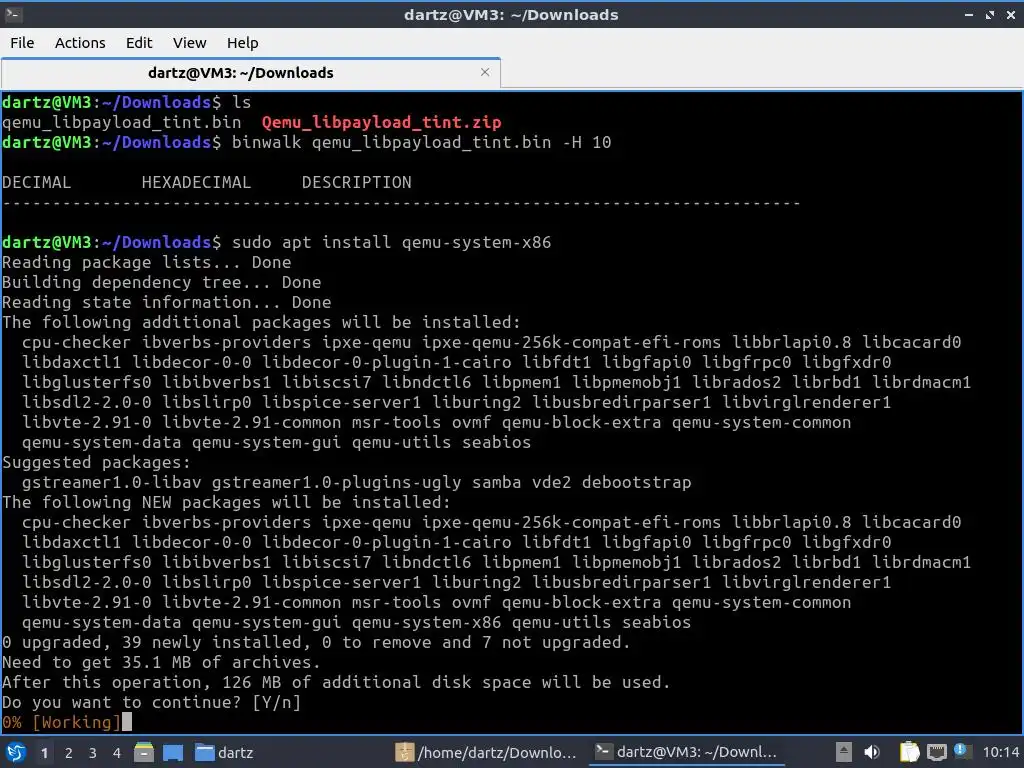Open the clipboard manager tray icon

(909, 752)
